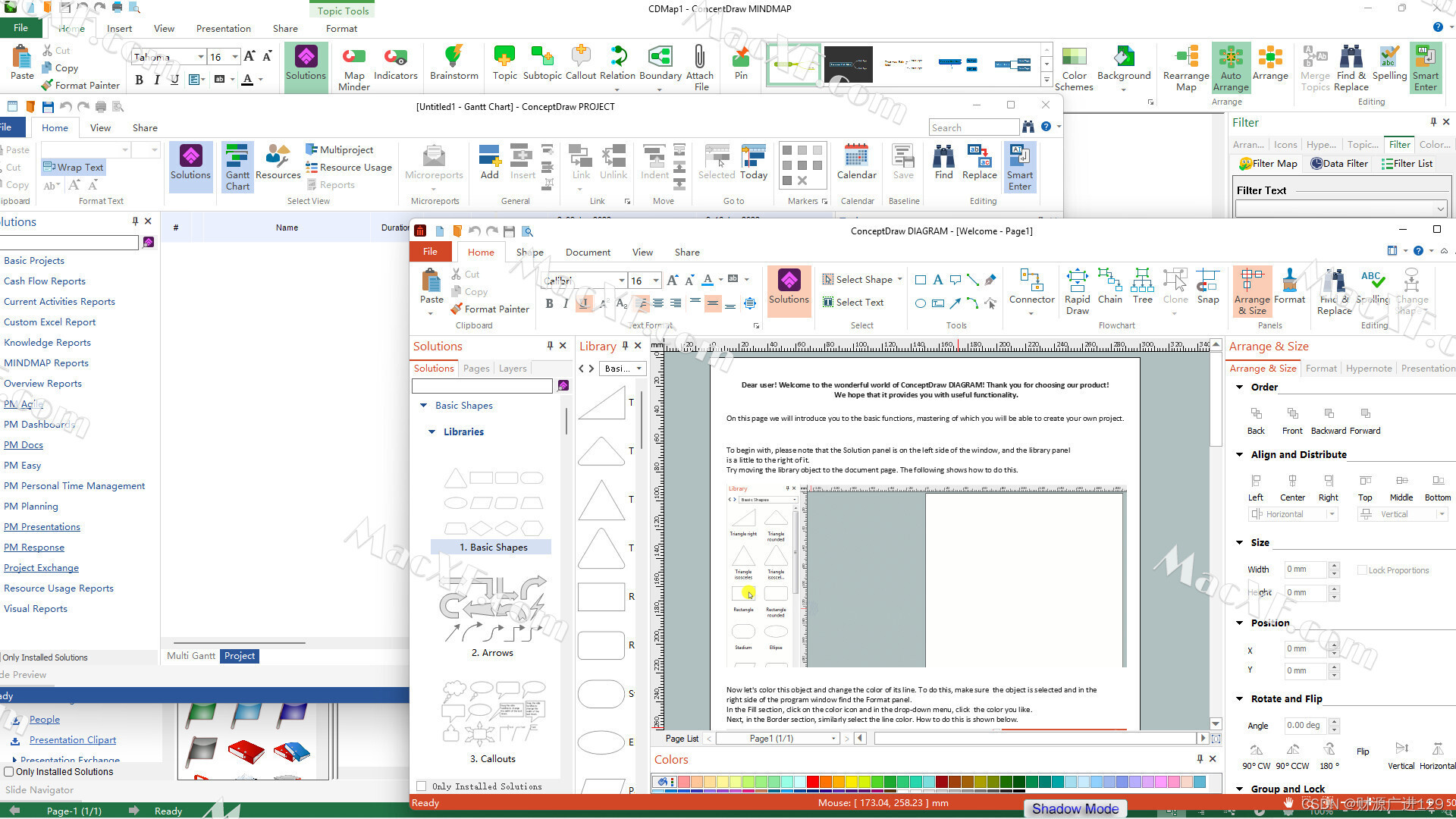This screenshot has height=819, width=1456.
Task: Open Color Schemes in MINDMAP
Action: pos(1074,68)
